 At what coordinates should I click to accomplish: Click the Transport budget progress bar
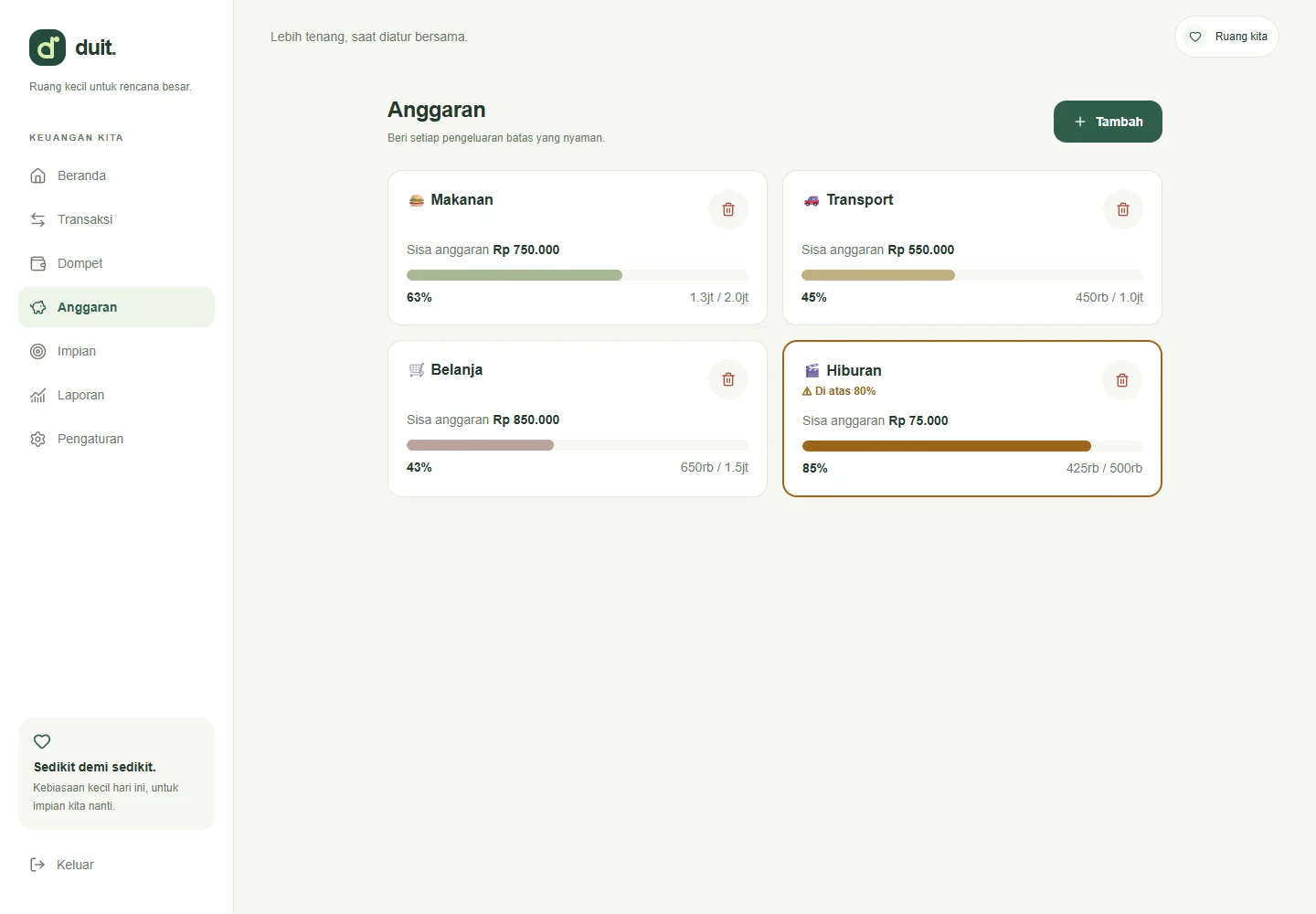point(972,275)
